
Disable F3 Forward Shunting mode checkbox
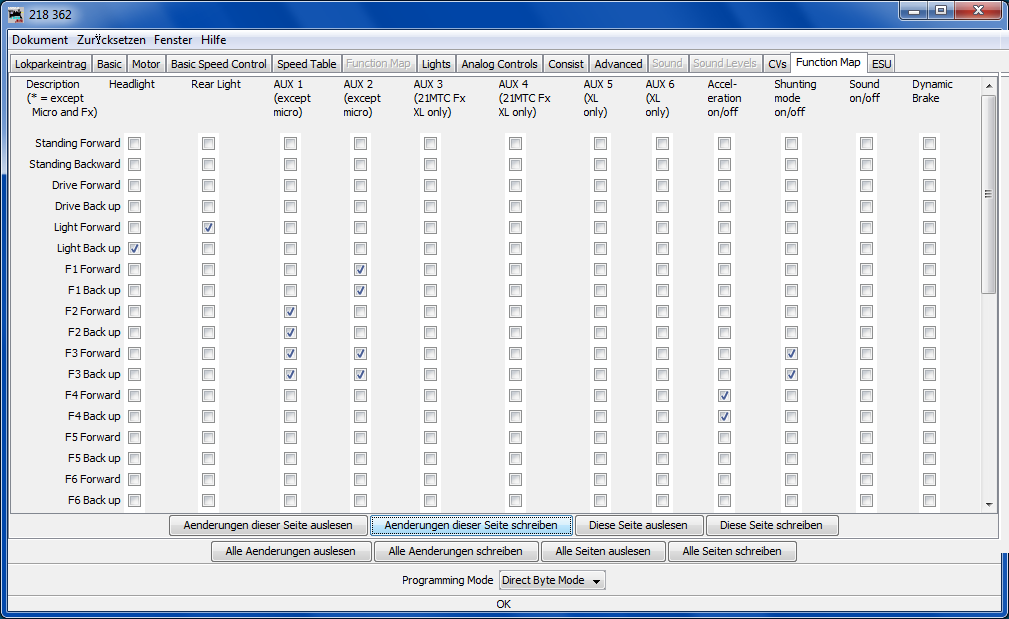click(x=791, y=354)
